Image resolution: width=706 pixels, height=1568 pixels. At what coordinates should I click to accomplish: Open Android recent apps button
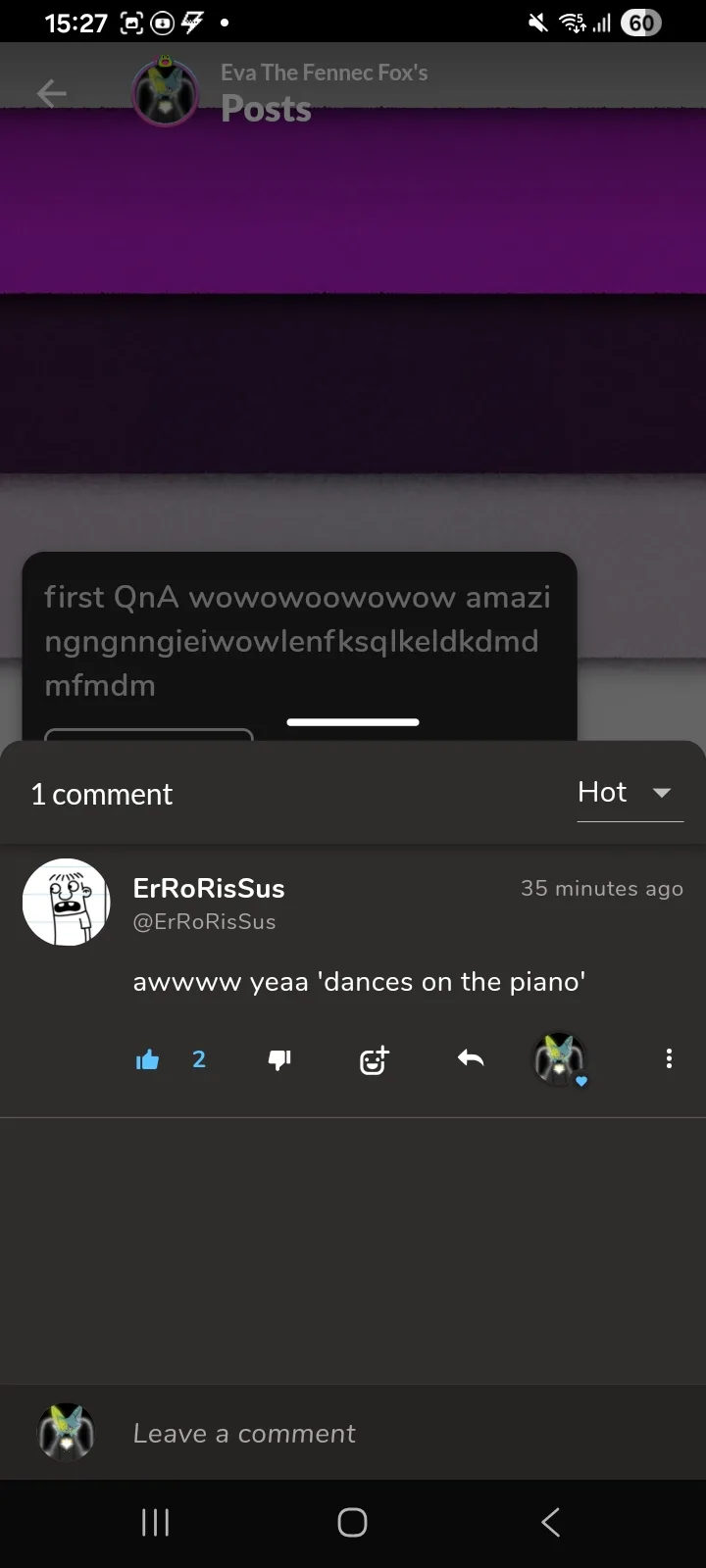pos(156,1522)
